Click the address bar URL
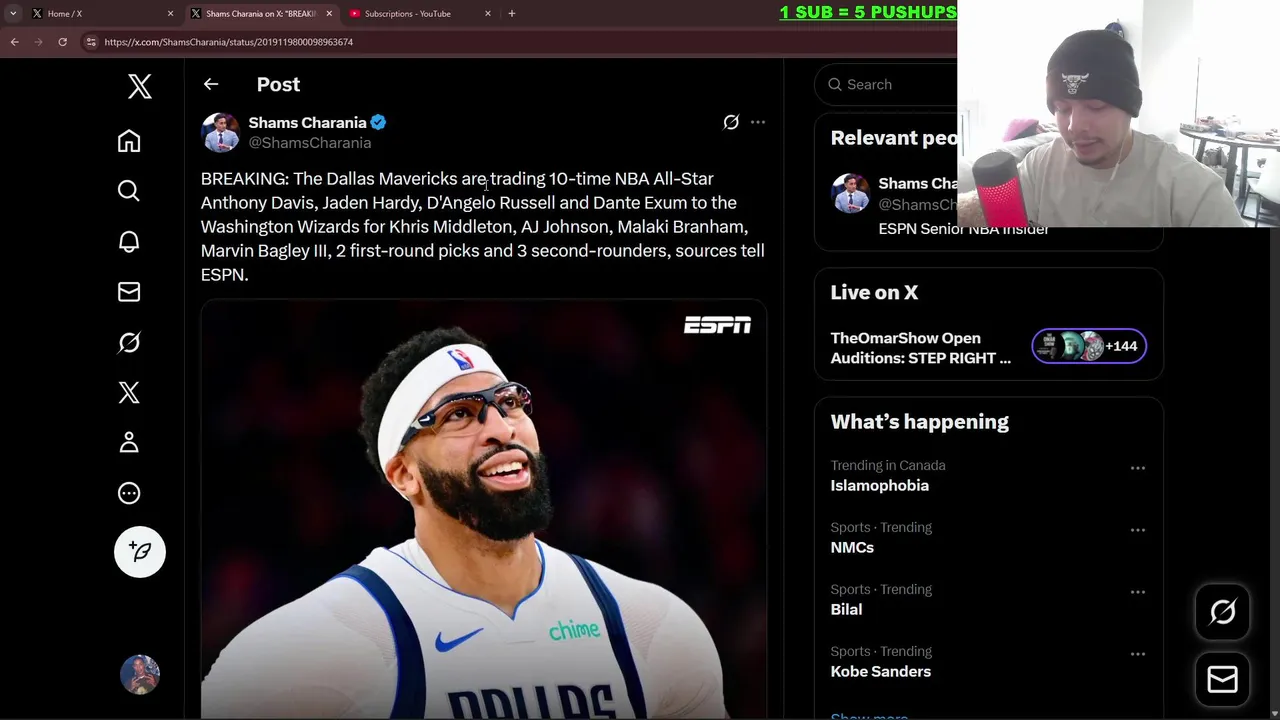The width and height of the screenshot is (1280, 720). 228,42
